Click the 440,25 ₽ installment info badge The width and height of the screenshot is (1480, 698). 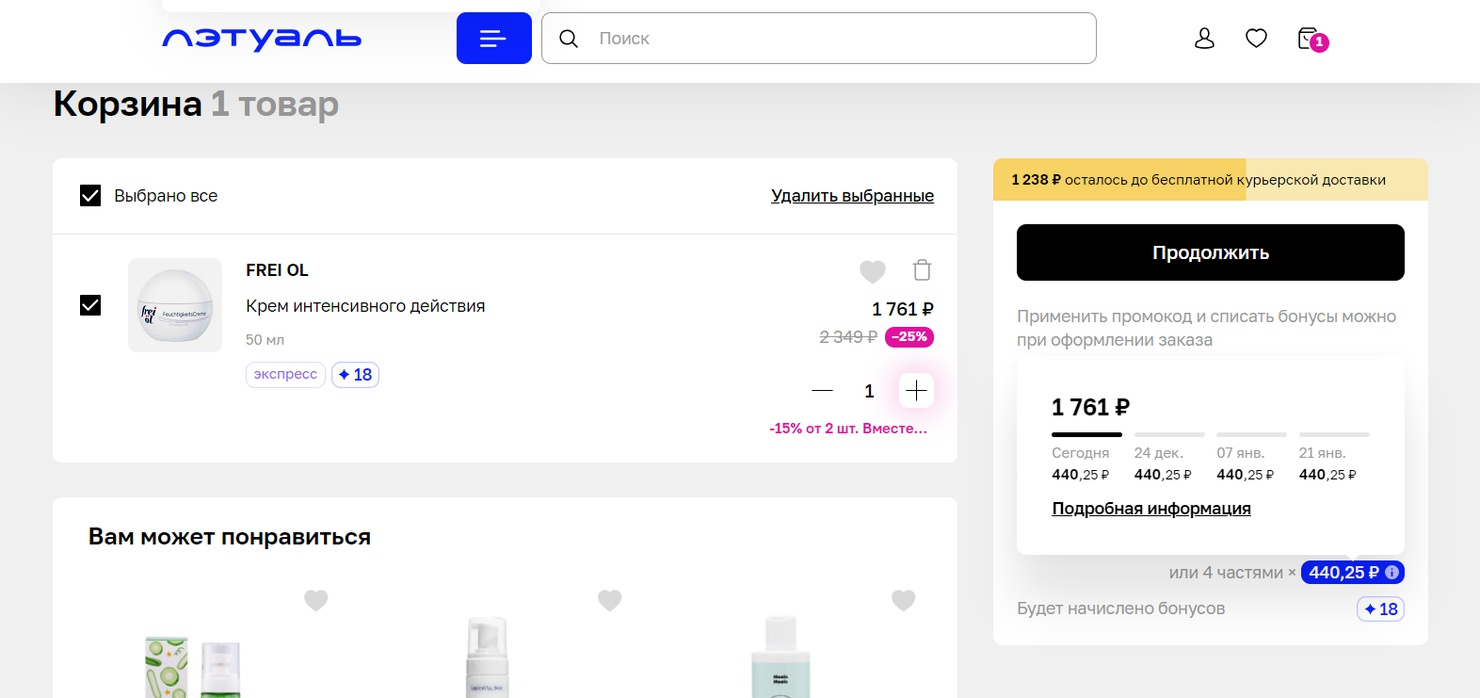pos(1352,573)
